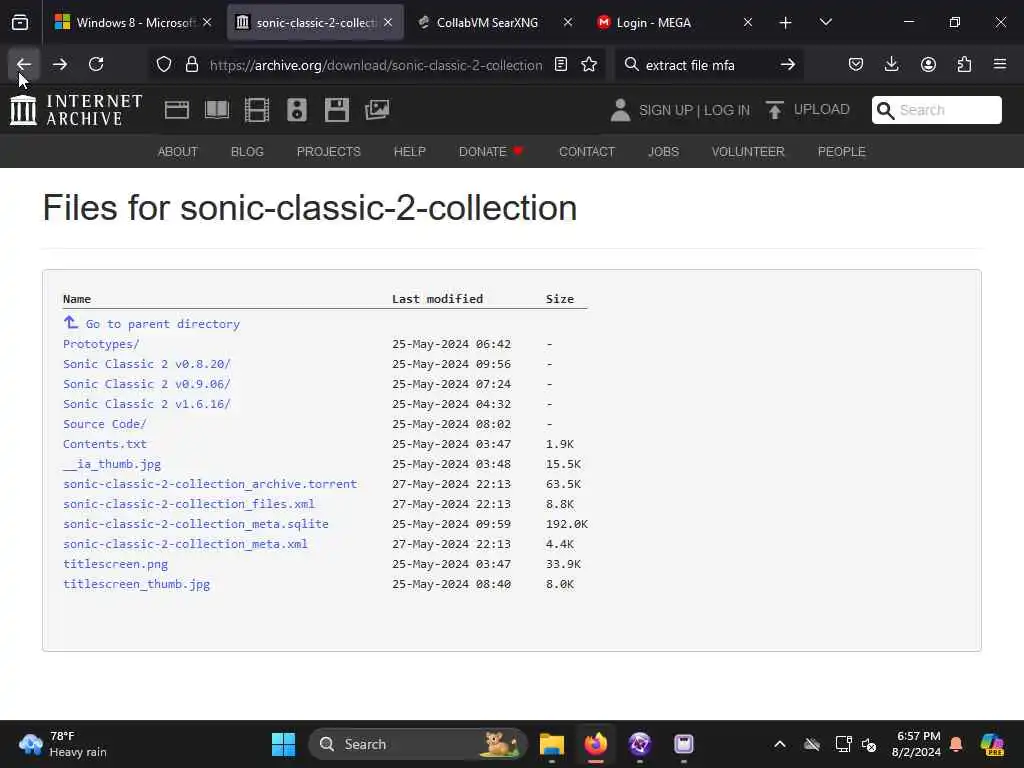Show hidden system tray icons
Screen dimensions: 1024x768
point(780,744)
